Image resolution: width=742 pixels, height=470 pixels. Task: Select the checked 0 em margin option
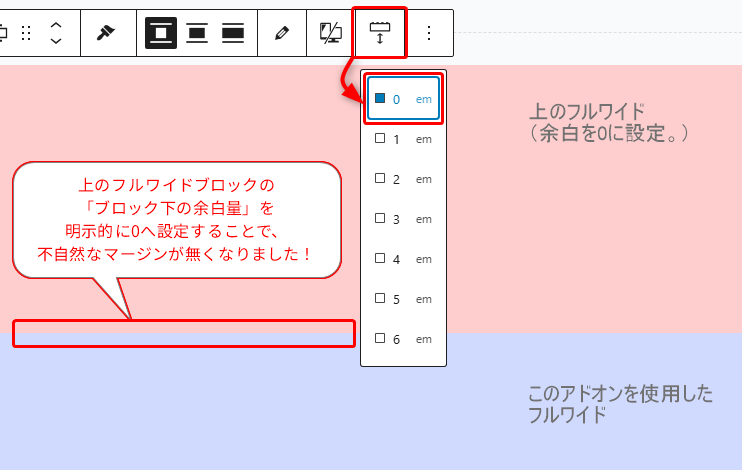[x=403, y=99]
